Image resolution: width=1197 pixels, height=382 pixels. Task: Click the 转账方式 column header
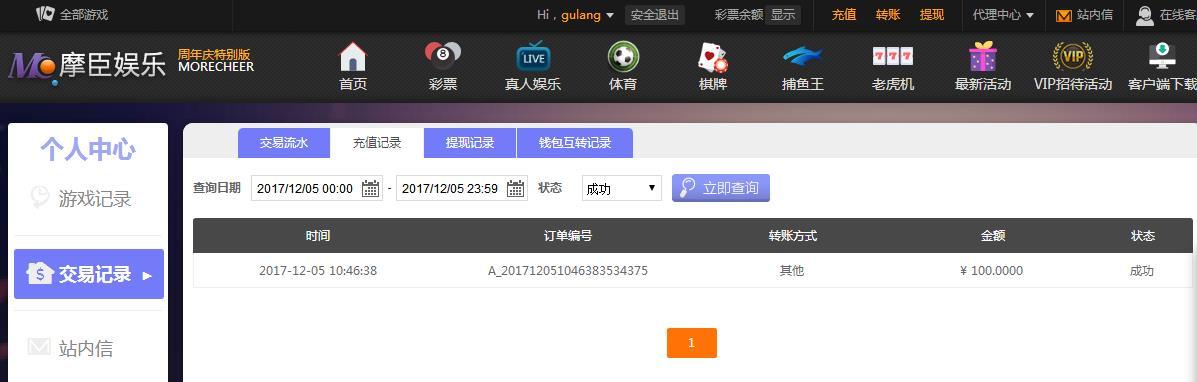tap(792, 236)
